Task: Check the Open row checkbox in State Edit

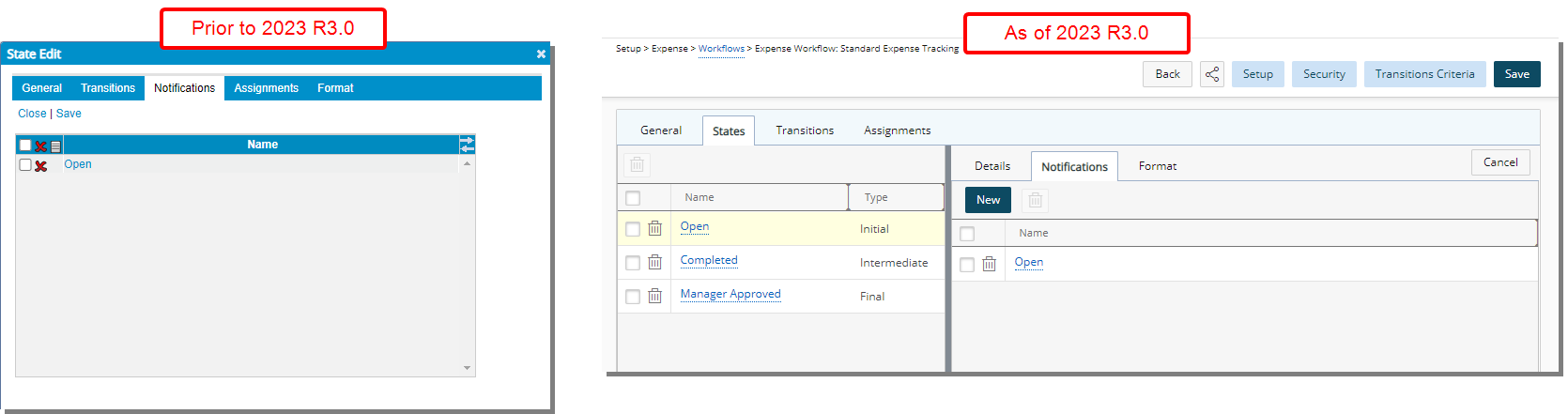Action: point(25,164)
